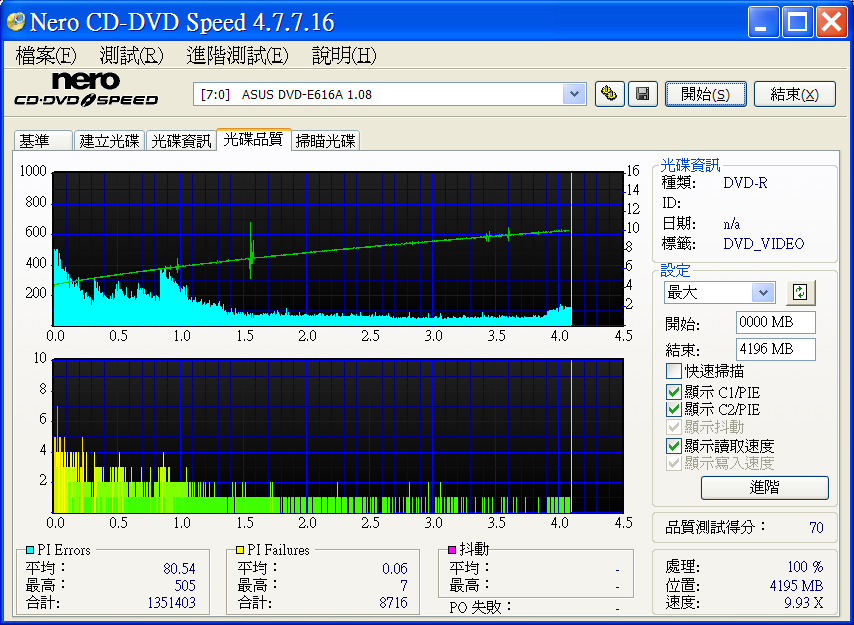
Task: Click the progress value 100 %
Action: coord(805,567)
